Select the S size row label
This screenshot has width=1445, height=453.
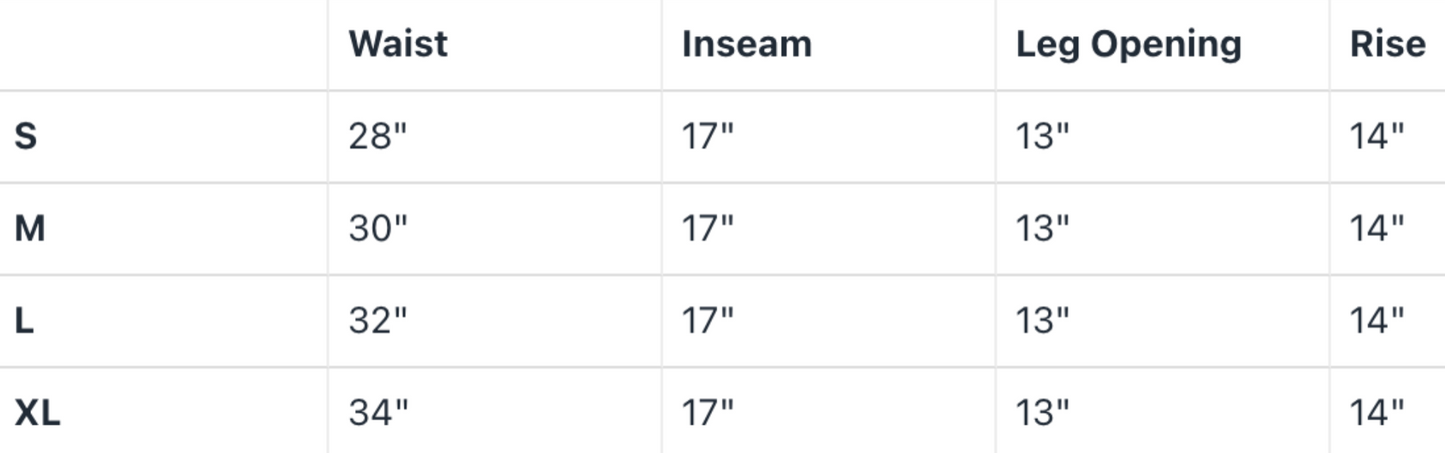click(x=26, y=136)
